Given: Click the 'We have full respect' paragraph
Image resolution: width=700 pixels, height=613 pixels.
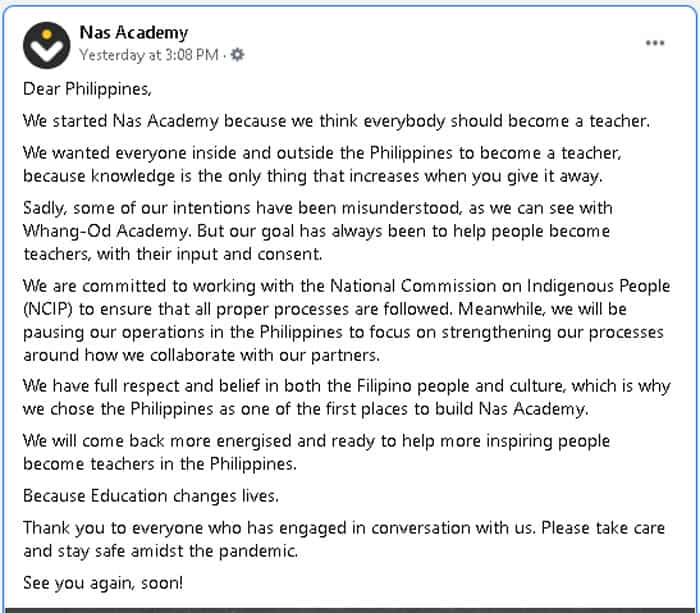Looking at the screenshot, I should point(346,397).
